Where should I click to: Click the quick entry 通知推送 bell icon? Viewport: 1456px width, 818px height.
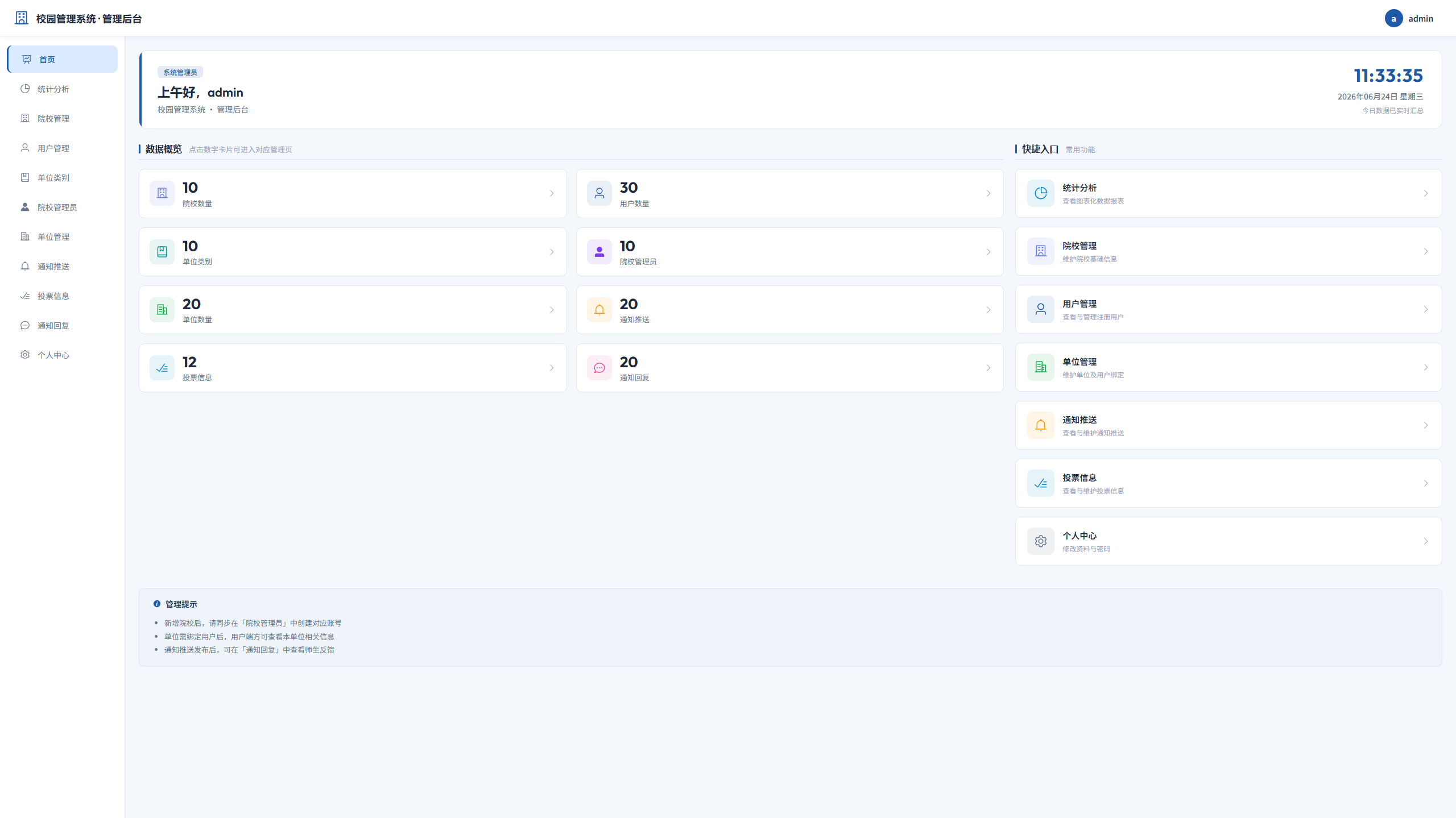[x=1041, y=425]
